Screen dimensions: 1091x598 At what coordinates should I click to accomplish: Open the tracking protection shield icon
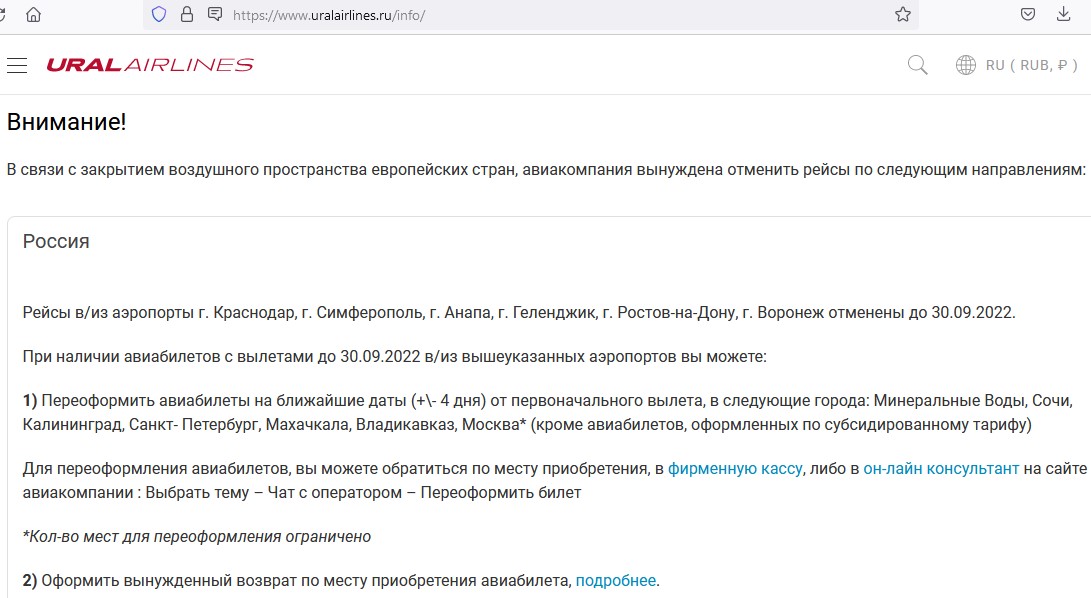coord(158,15)
